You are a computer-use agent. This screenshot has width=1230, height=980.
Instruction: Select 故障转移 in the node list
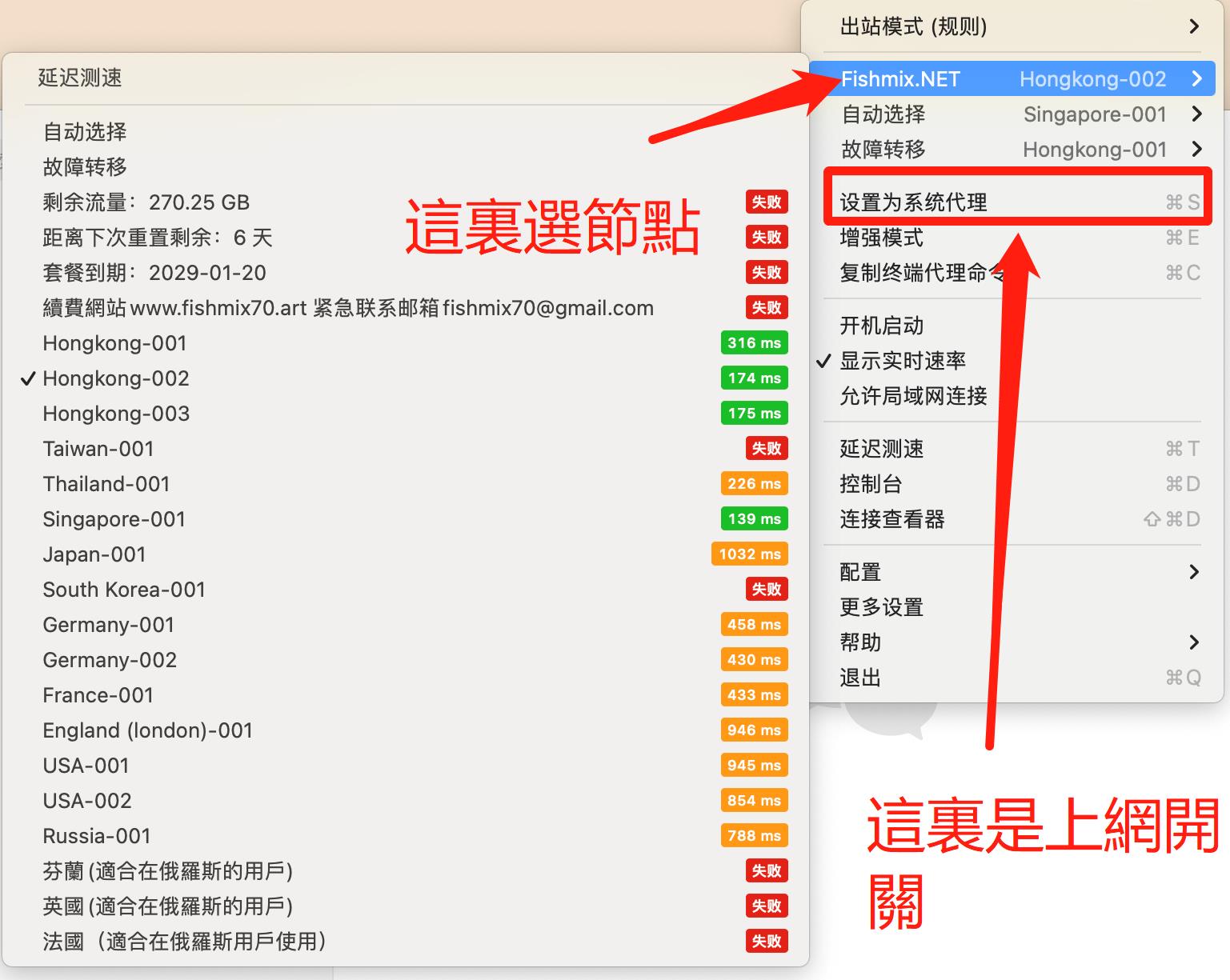pos(405,167)
